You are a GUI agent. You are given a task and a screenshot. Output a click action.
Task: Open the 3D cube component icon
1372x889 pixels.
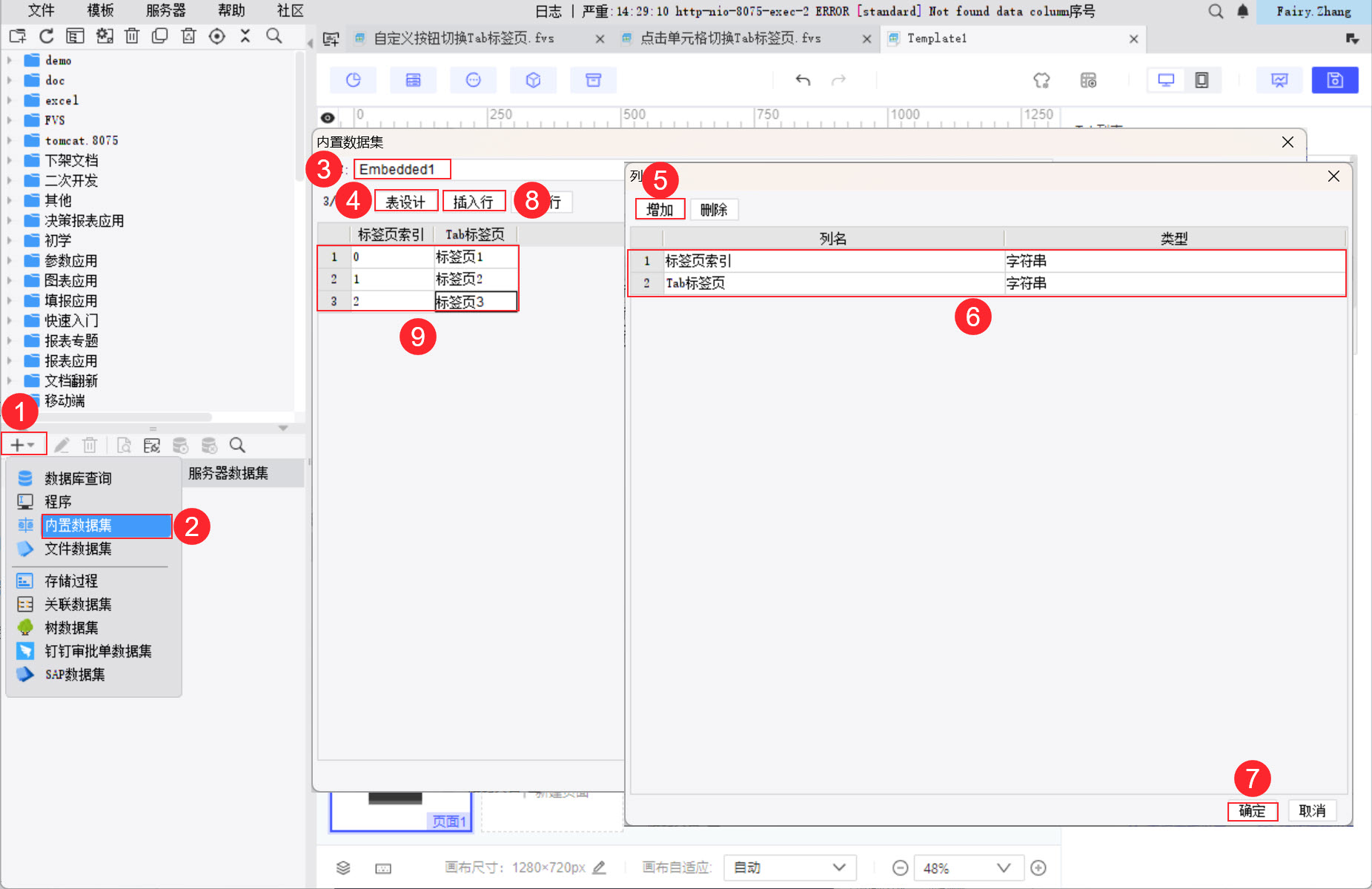pos(534,80)
